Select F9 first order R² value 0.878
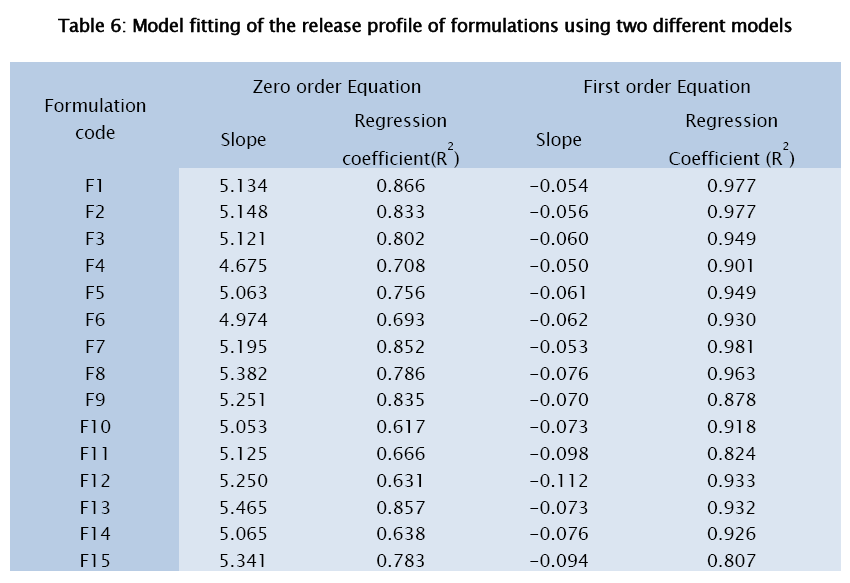 coord(731,400)
